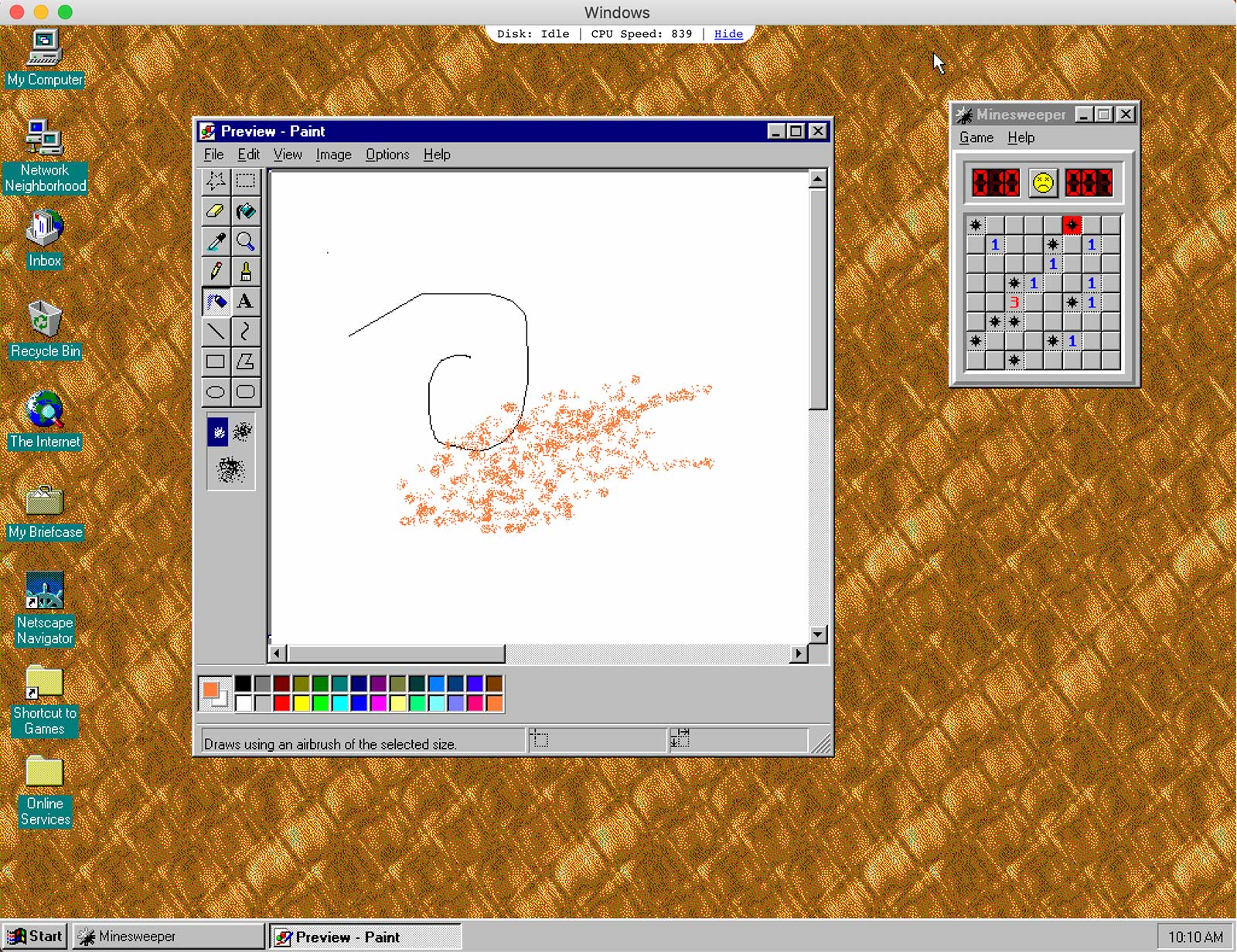
Task: Activate the Magnifier tool
Action: coord(246,242)
